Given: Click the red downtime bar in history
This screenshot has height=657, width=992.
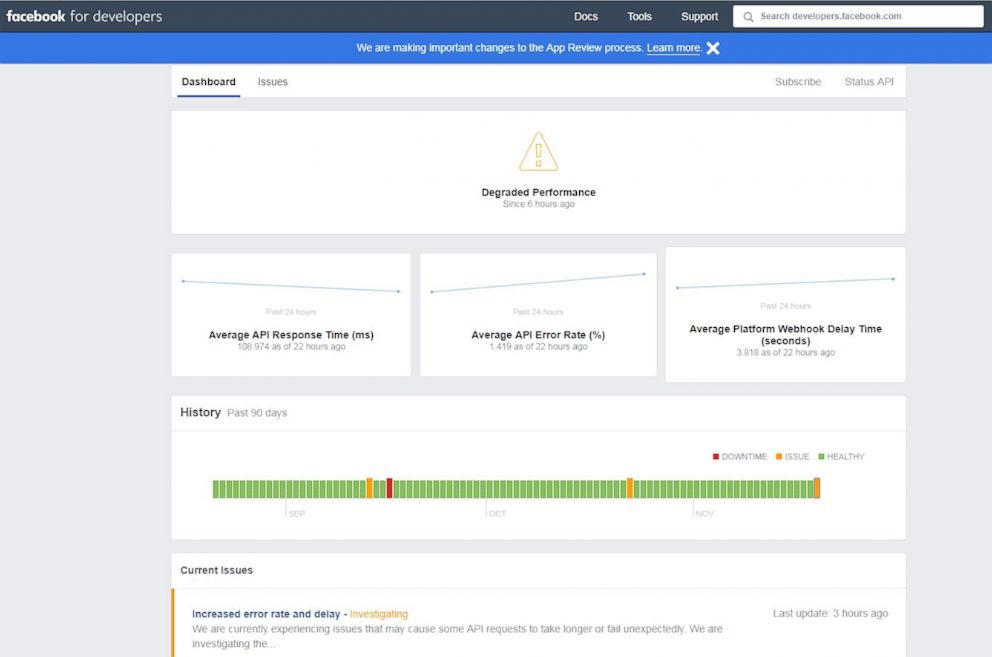Looking at the screenshot, I should click(x=389, y=488).
